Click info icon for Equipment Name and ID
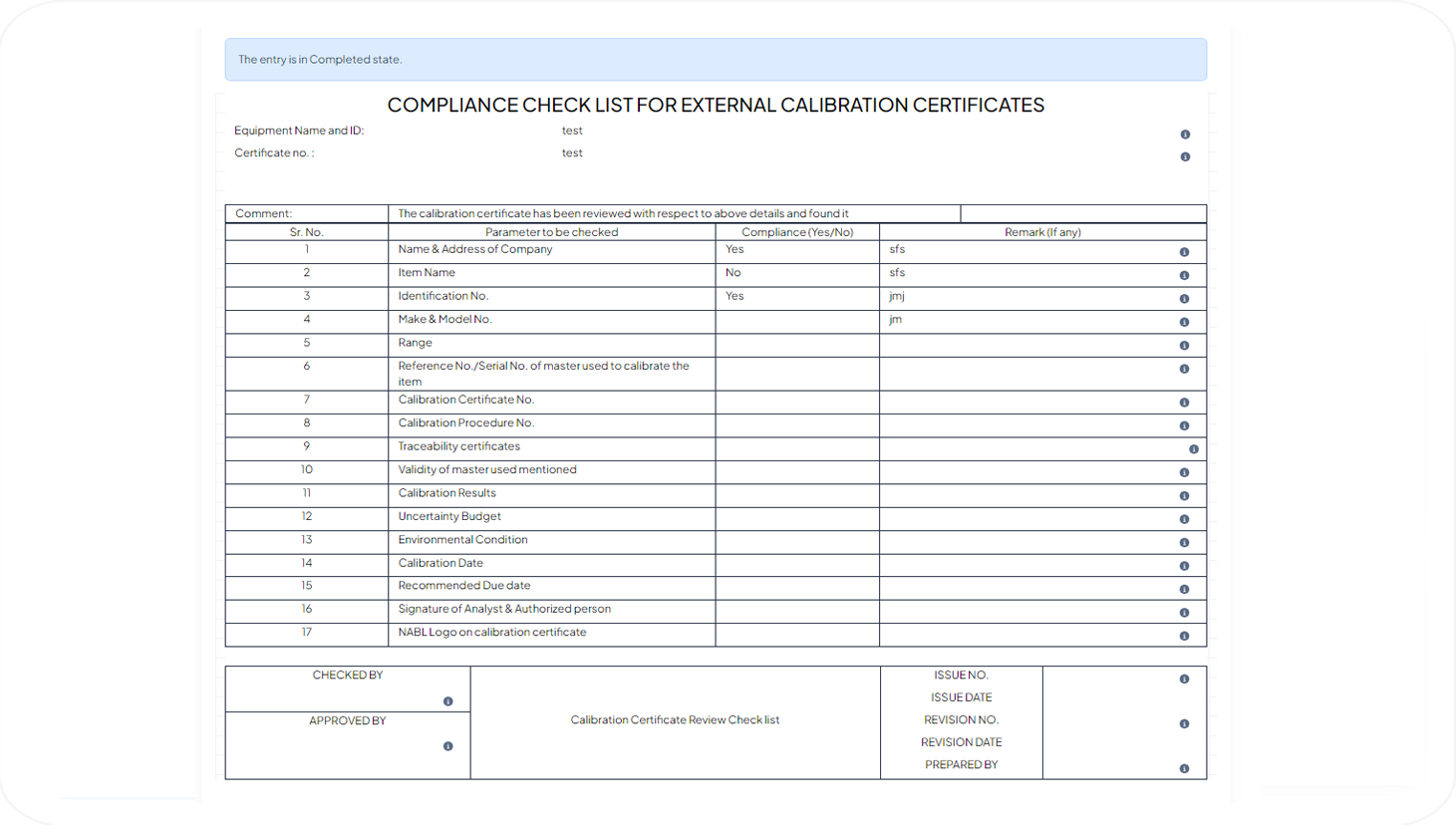This screenshot has height=825, width=1456. point(1185,135)
